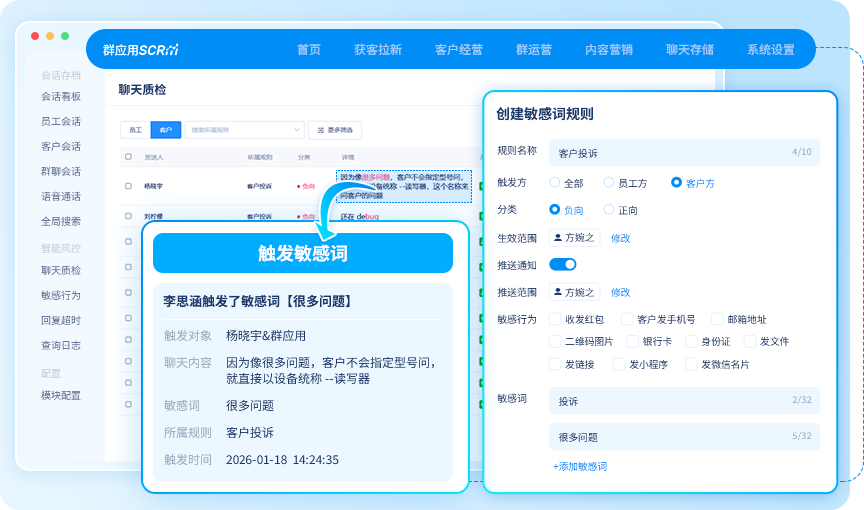Choose the 负向 category radio option
The width and height of the screenshot is (864, 510).
[x=555, y=209]
